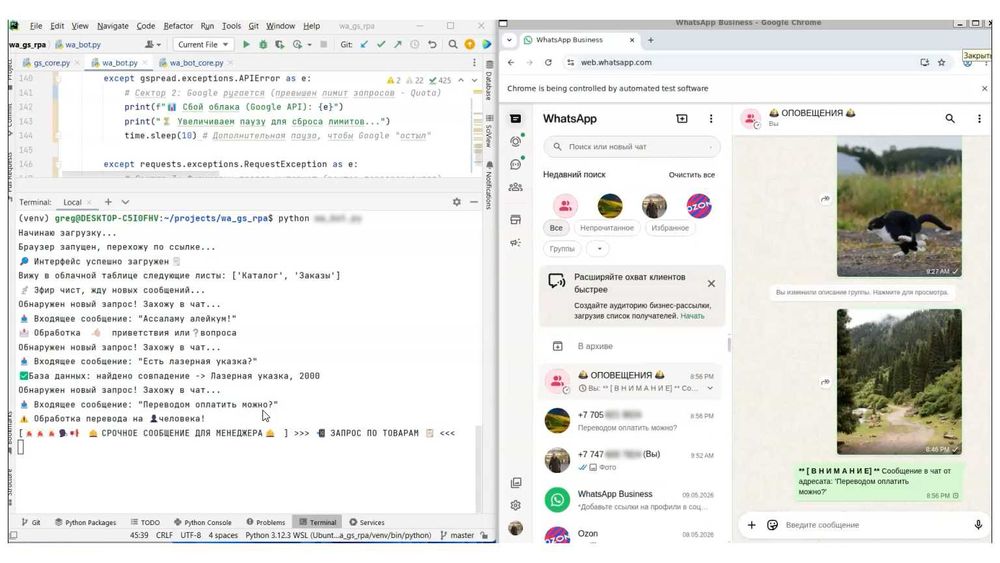Select the Избранное chat filter
This screenshot has height=563, width=1000.
pyautogui.click(x=670, y=228)
